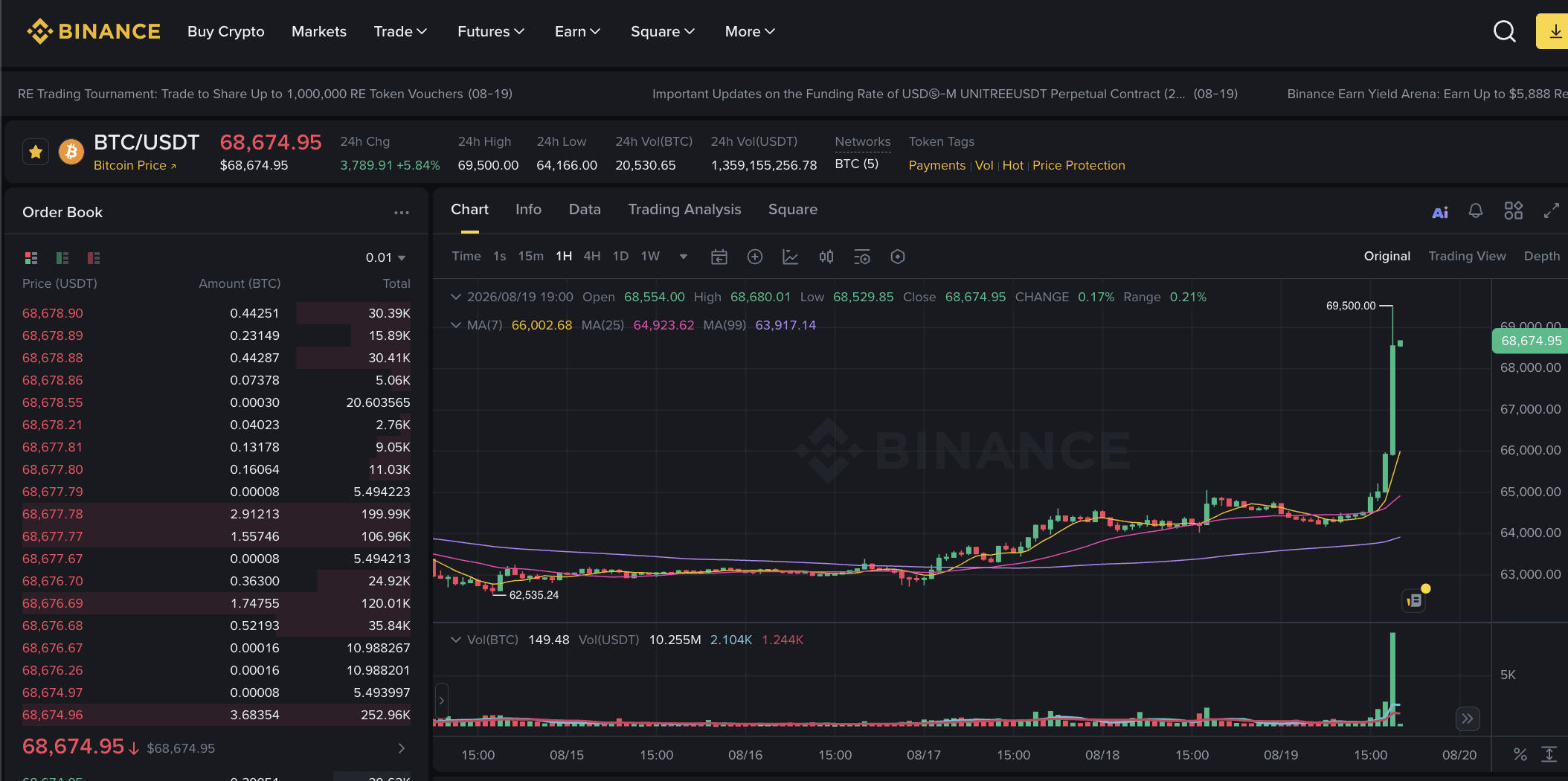The width and height of the screenshot is (1568, 781).
Task: Click the Price Protection tag
Action: point(1079,165)
